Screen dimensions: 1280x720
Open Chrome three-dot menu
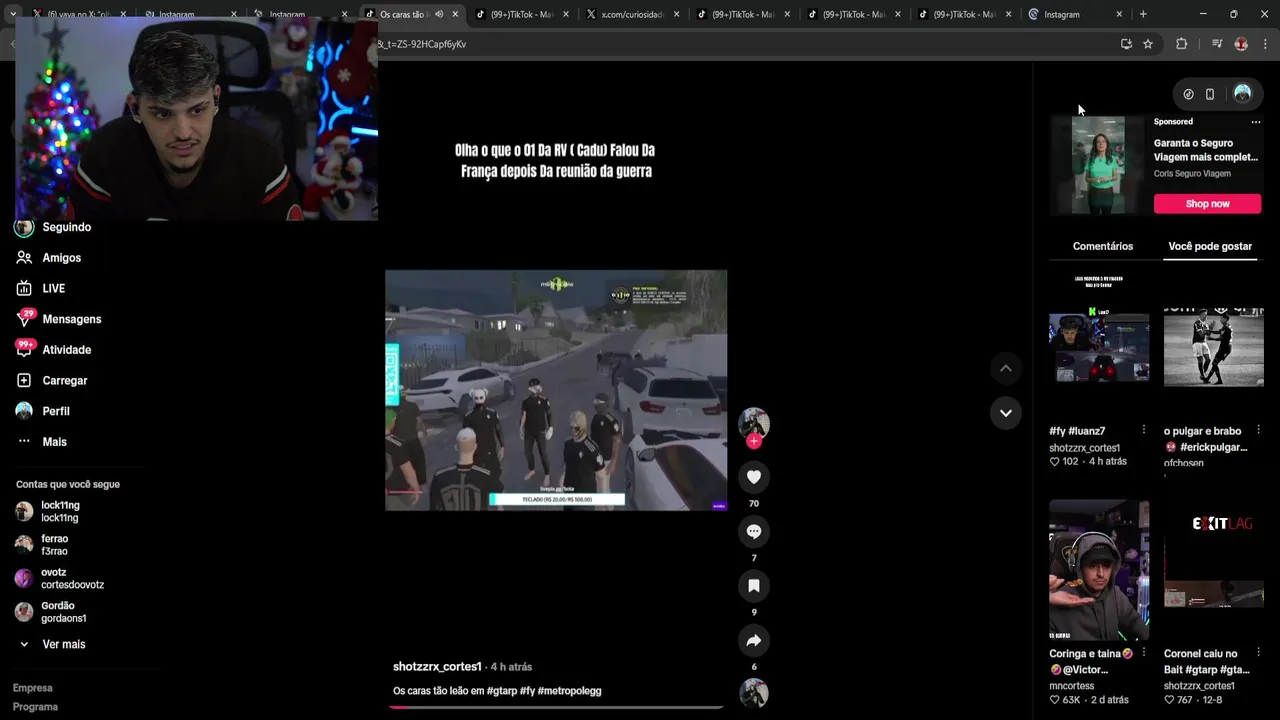click(x=1266, y=44)
